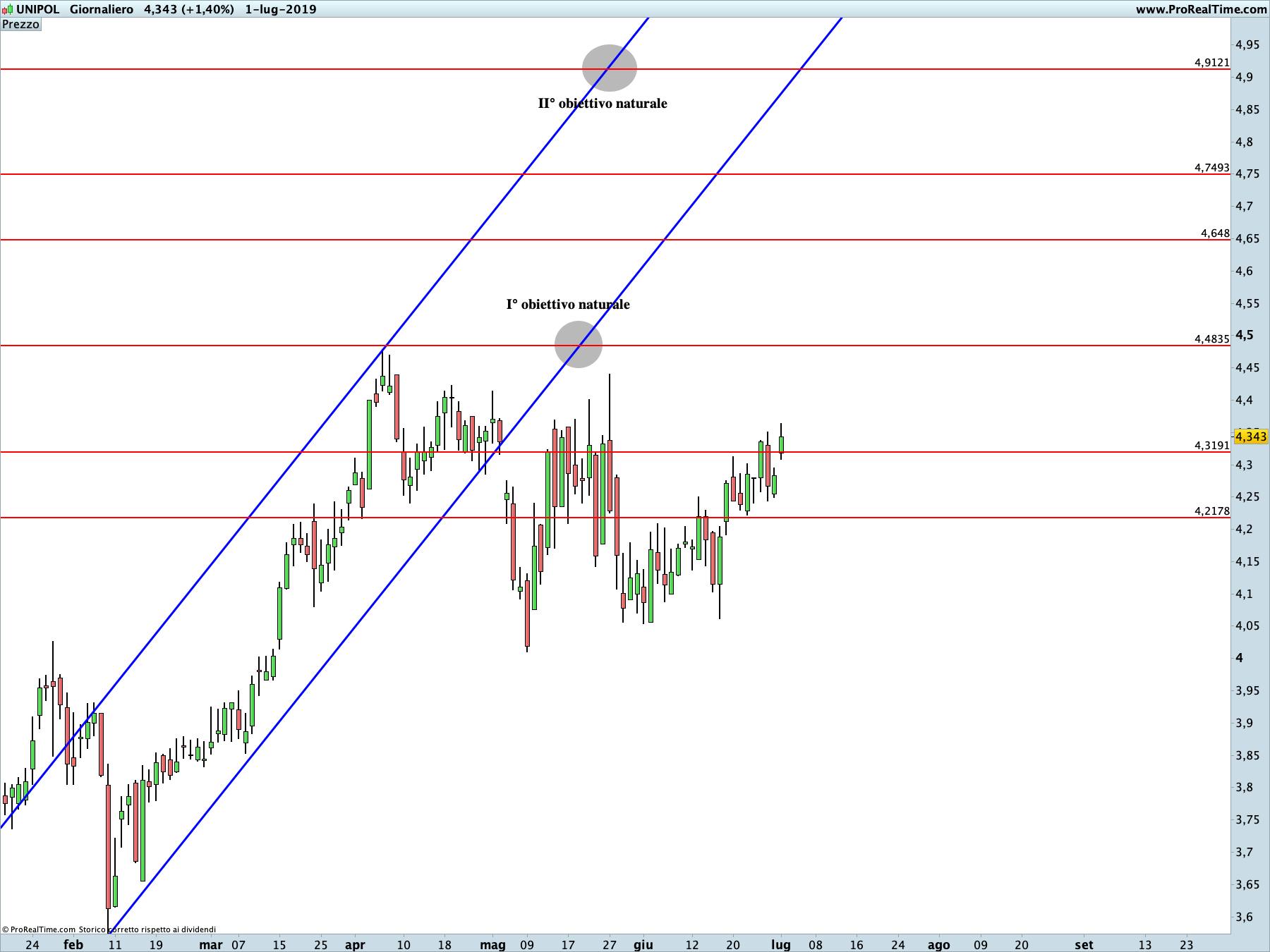Click the 4,9121 level label
Image resolution: width=1270 pixels, height=952 pixels.
(1211, 62)
